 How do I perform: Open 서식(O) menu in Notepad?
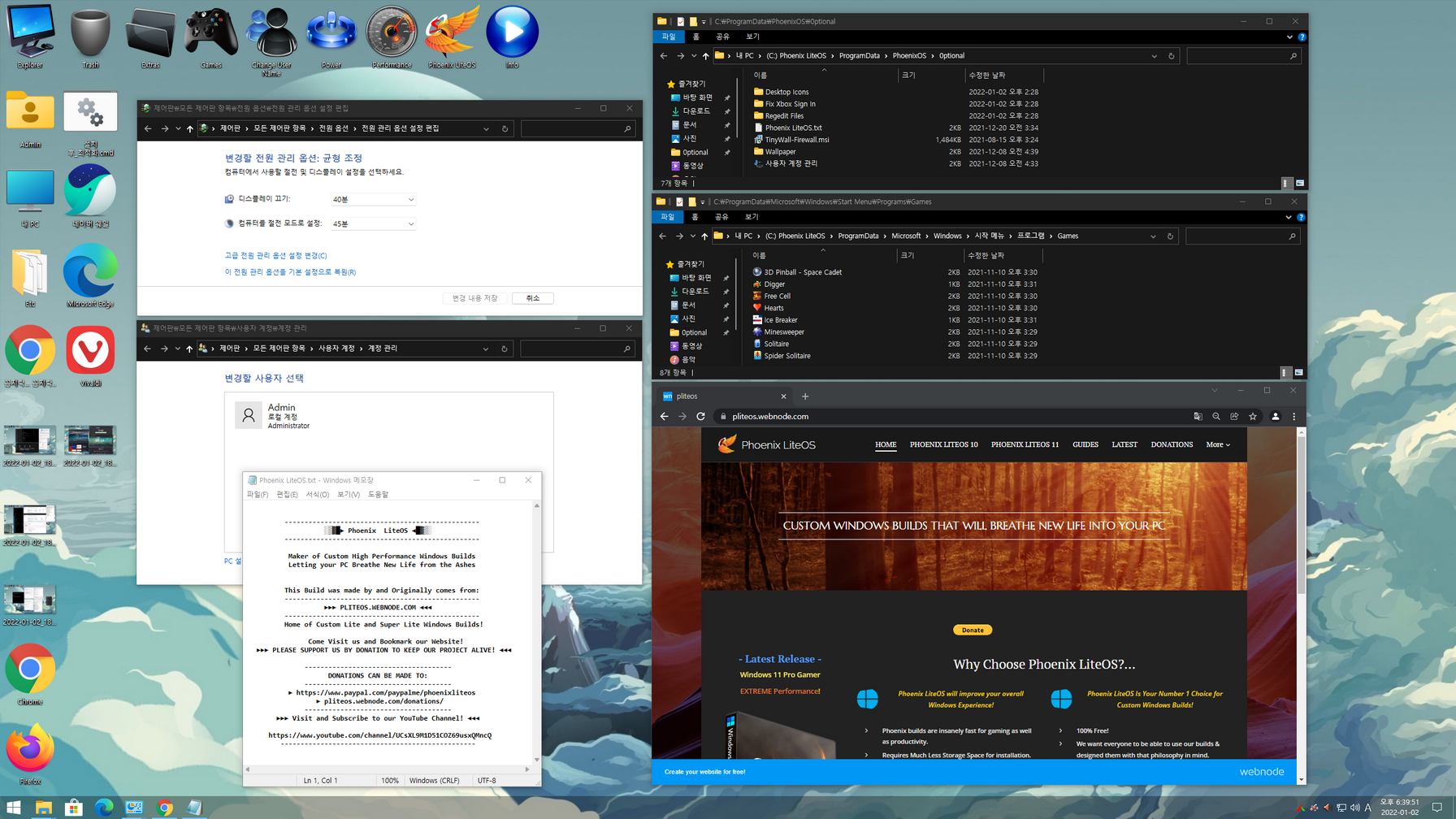[x=317, y=494]
